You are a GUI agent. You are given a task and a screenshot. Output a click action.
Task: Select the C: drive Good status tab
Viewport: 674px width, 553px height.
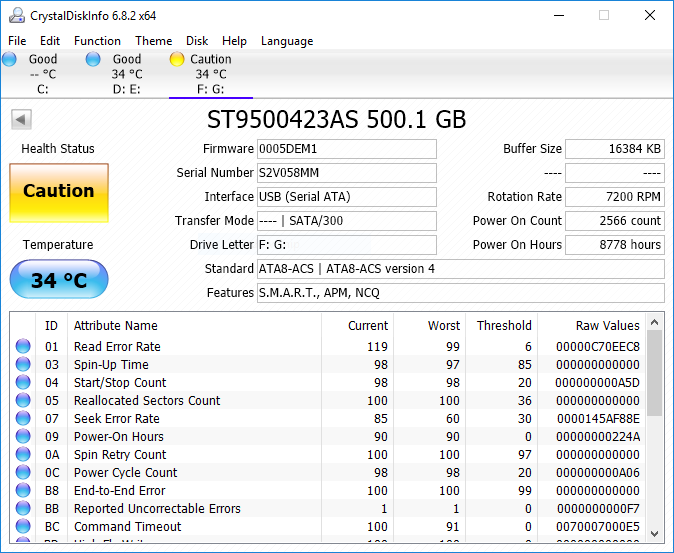pyautogui.click(x=42, y=73)
